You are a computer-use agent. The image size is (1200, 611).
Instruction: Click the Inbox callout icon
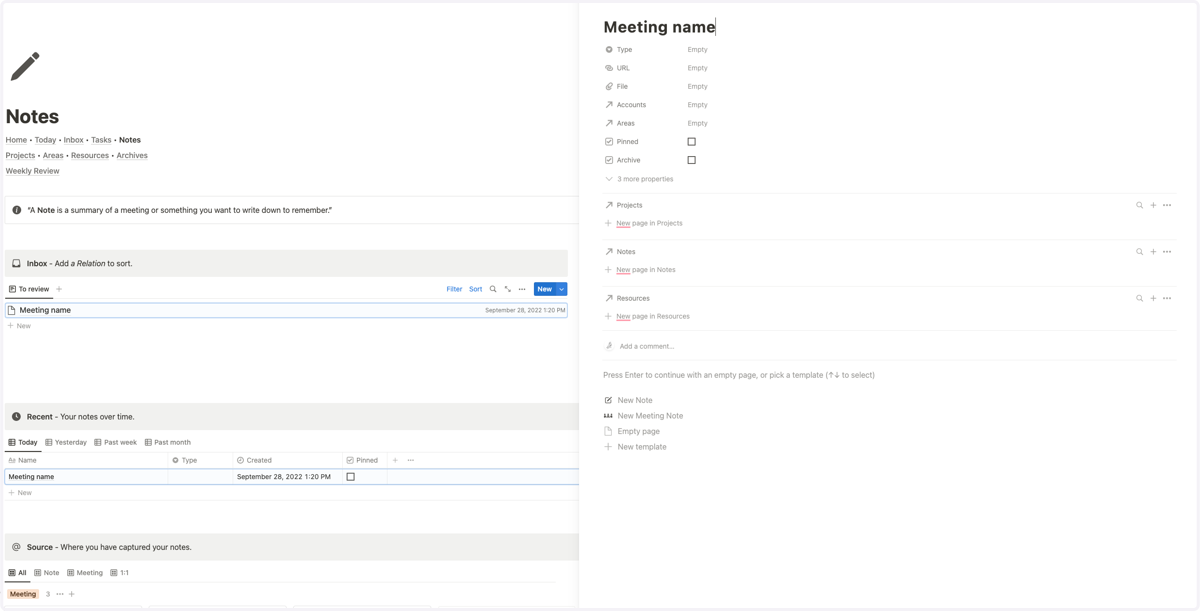[x=16, y=263]
